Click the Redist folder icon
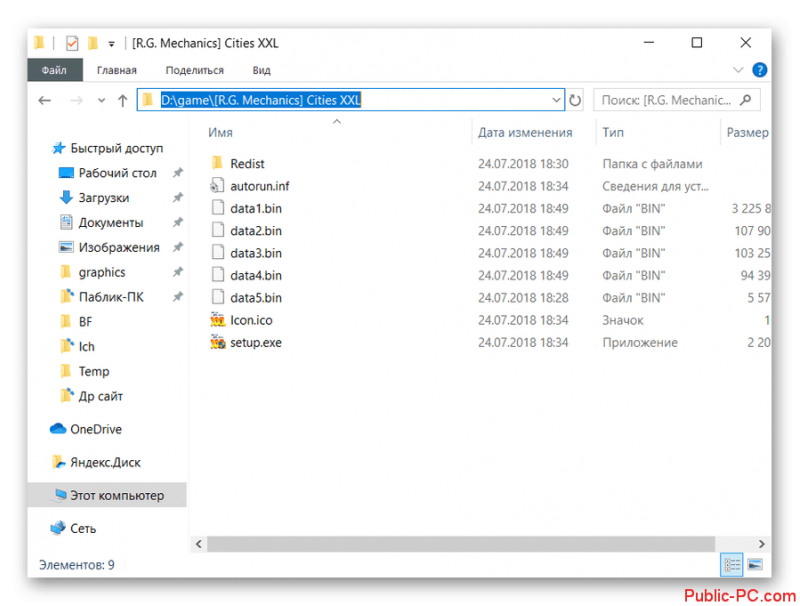 click(x=217, y=163)
